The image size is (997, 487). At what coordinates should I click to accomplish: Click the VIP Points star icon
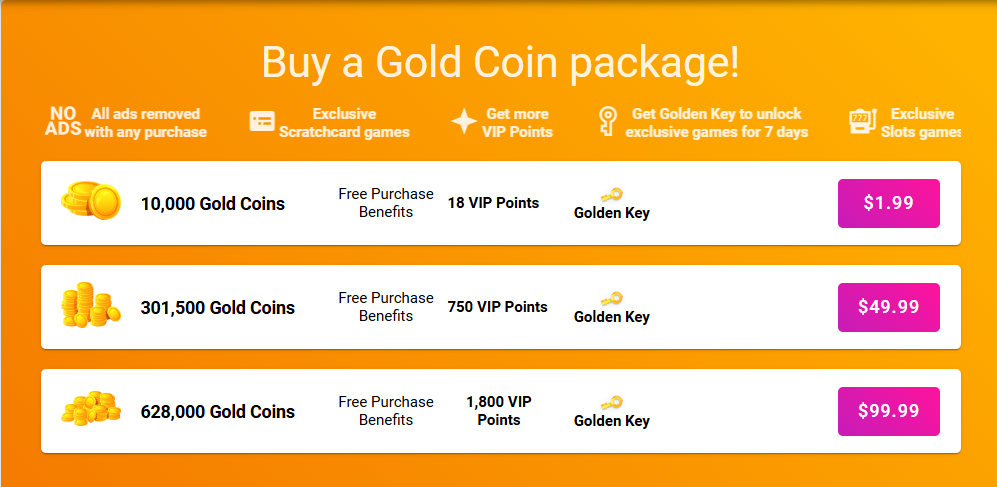463,122
